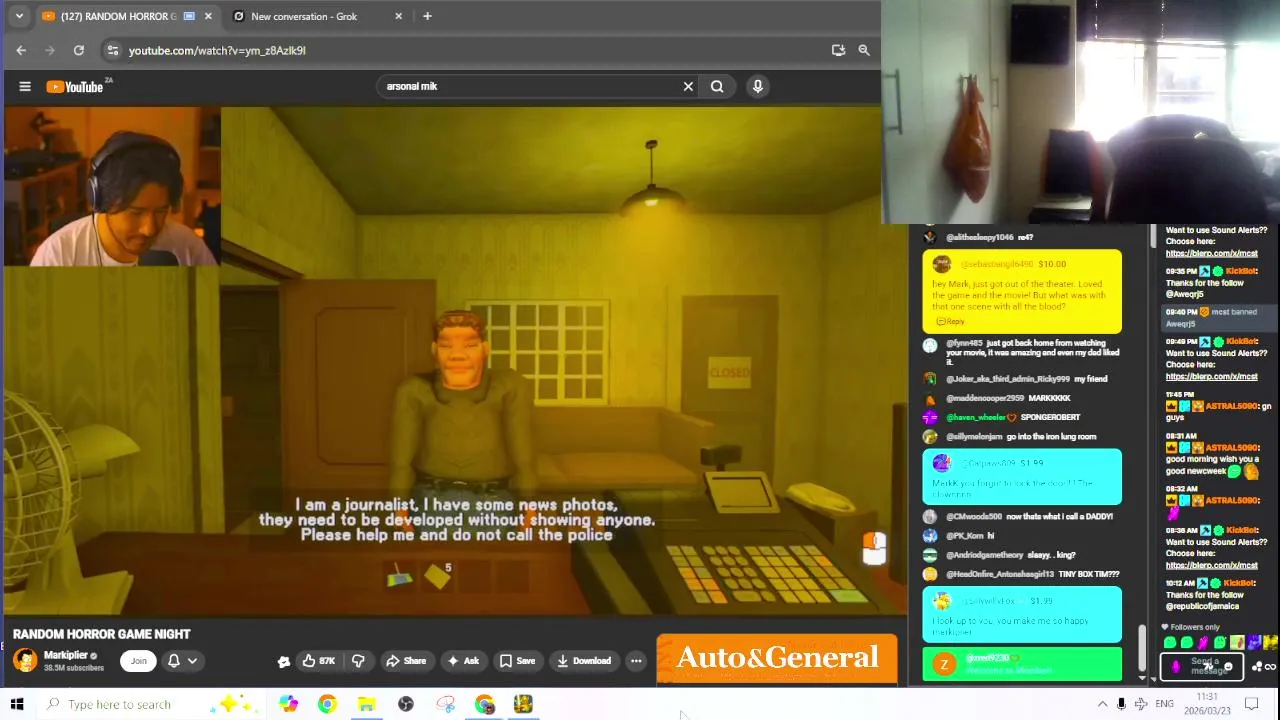Click the video title RANDOM HORROR GAME NIGHT
Viewport: 1280px width, 720px height.
[x=102, y=634]
